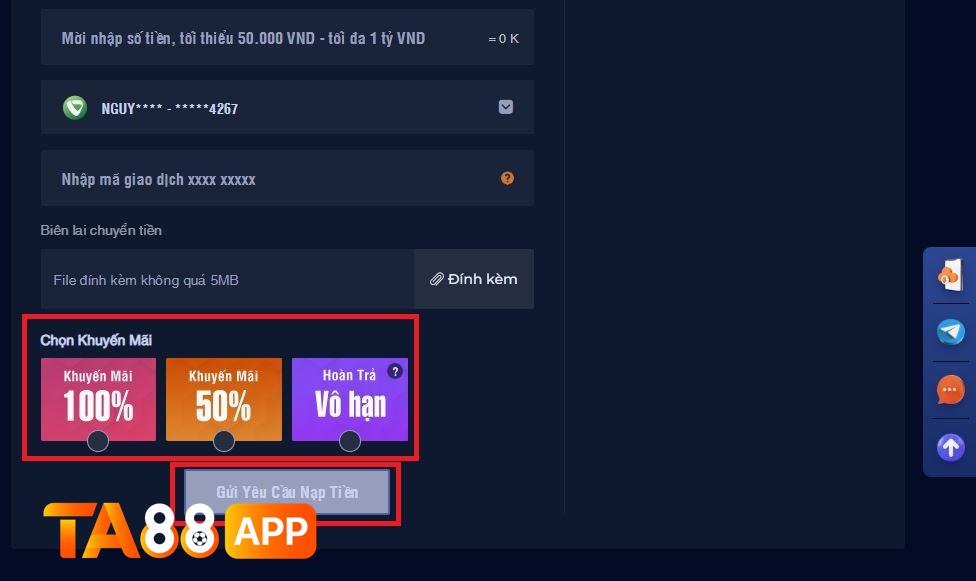Click the deposit amount input field

click(288, 37)
